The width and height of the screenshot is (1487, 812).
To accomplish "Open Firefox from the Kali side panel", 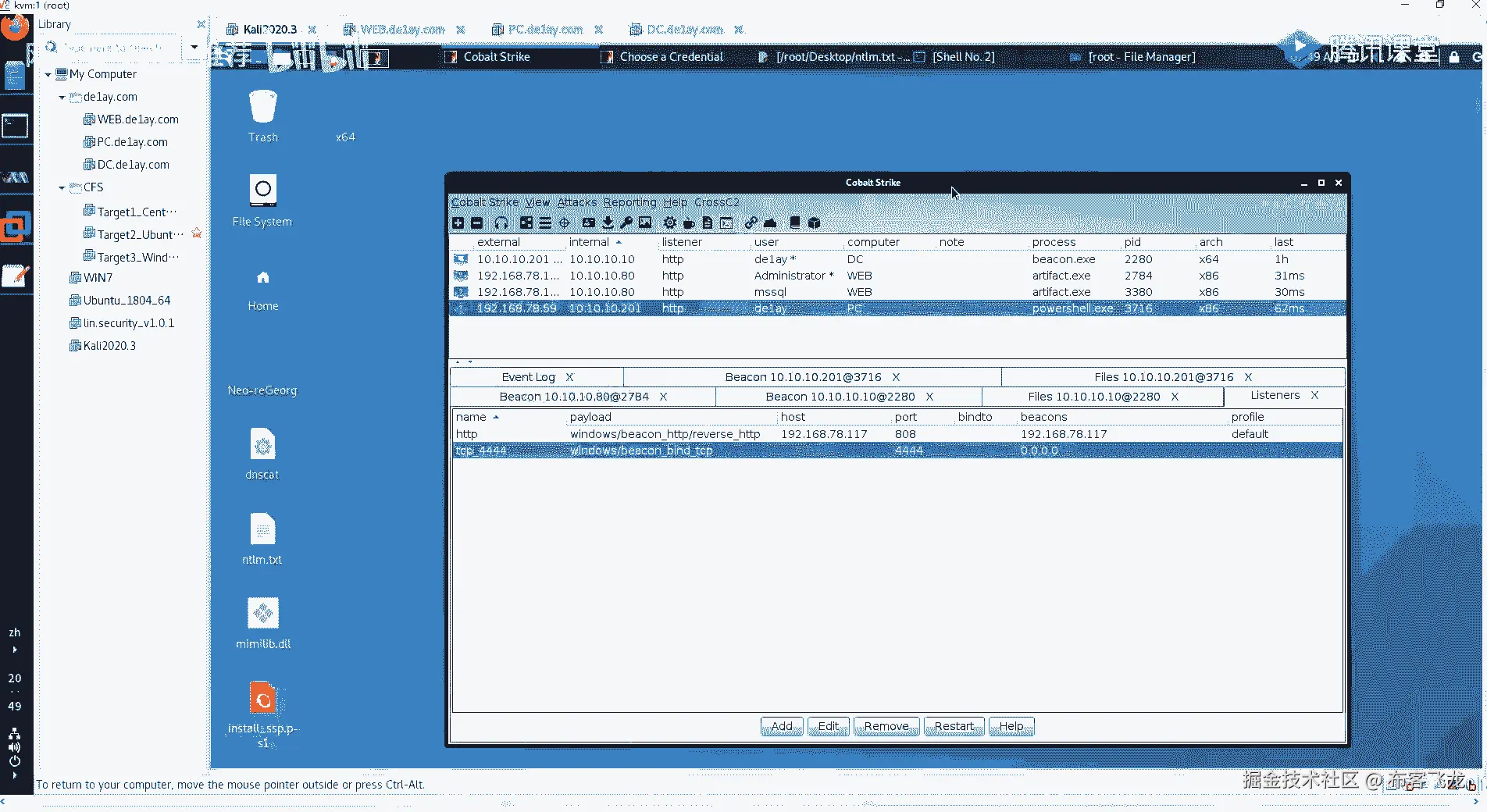I will [x=15, y=27].
